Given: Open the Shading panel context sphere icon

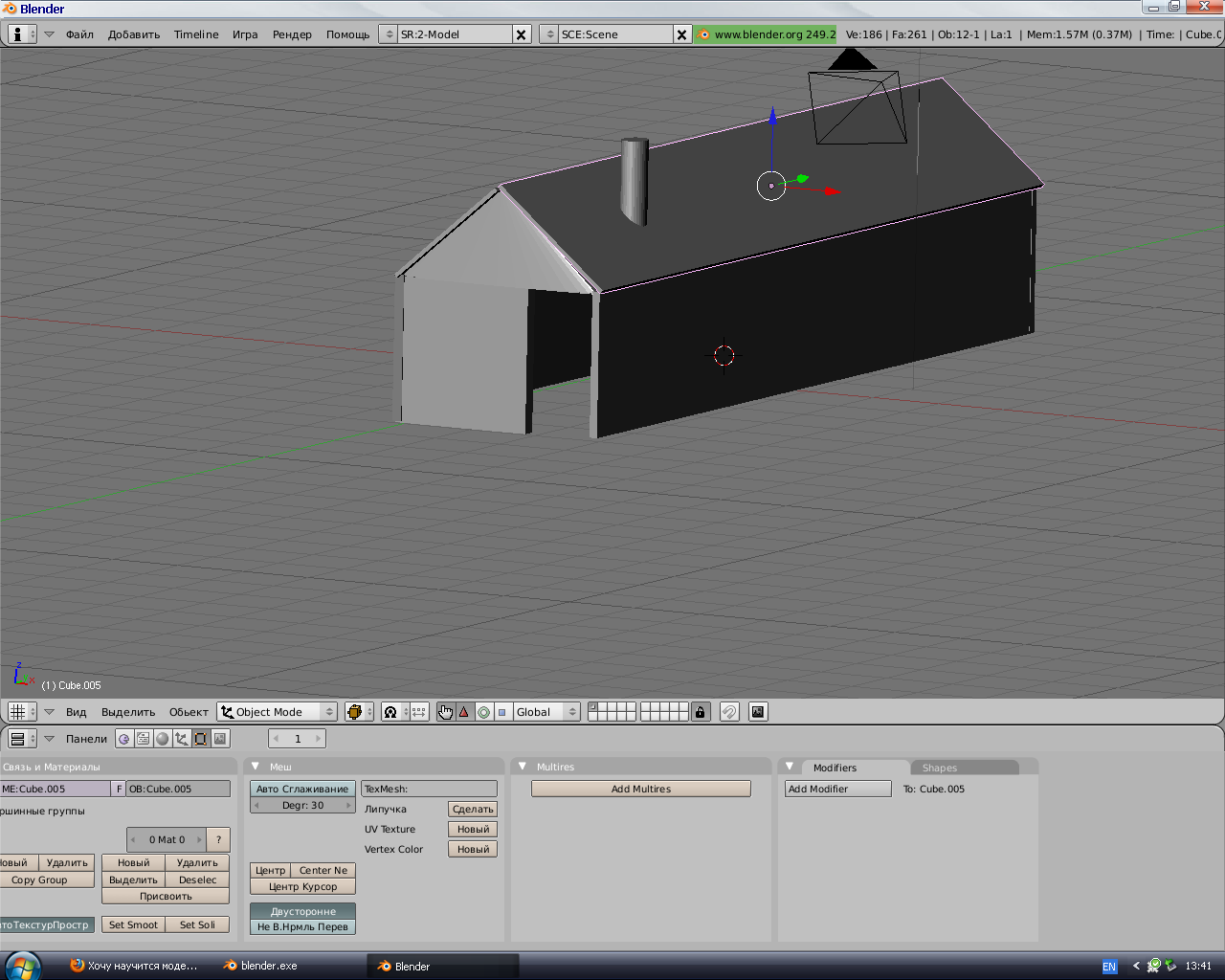Looking at the screenshot, I should click(163, 739).
